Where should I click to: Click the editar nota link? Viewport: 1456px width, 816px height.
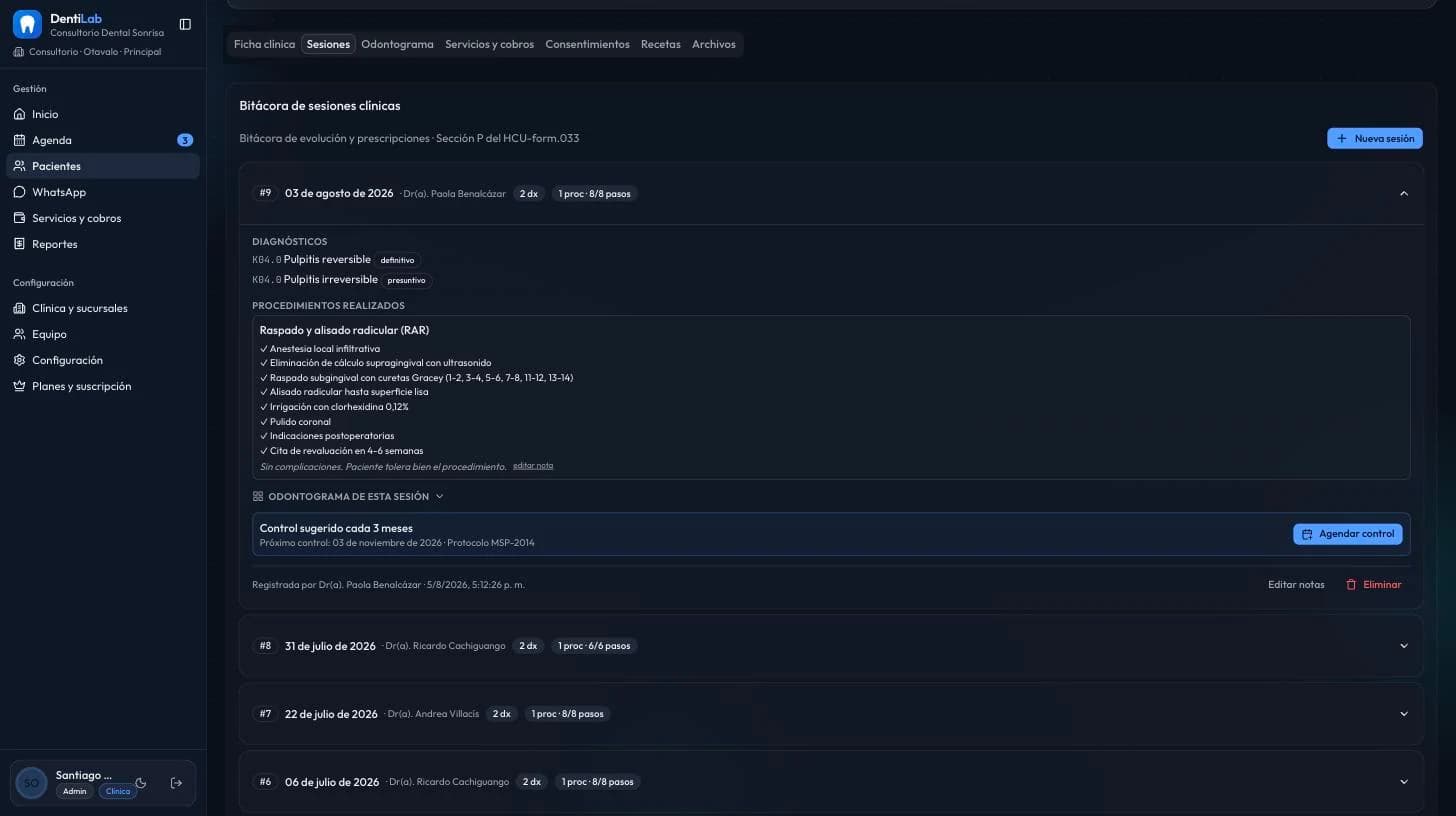pyautogui.click(x=533, y=466)
